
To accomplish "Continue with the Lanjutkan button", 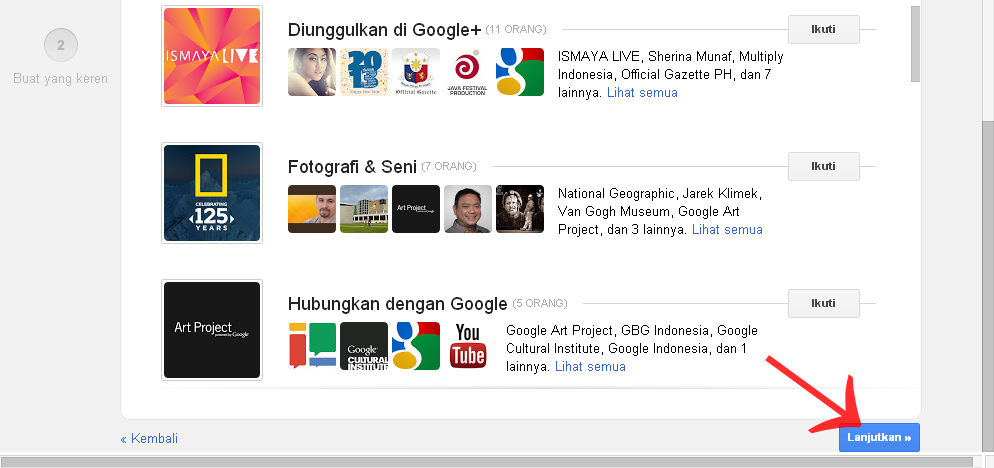I will (879, 438).
